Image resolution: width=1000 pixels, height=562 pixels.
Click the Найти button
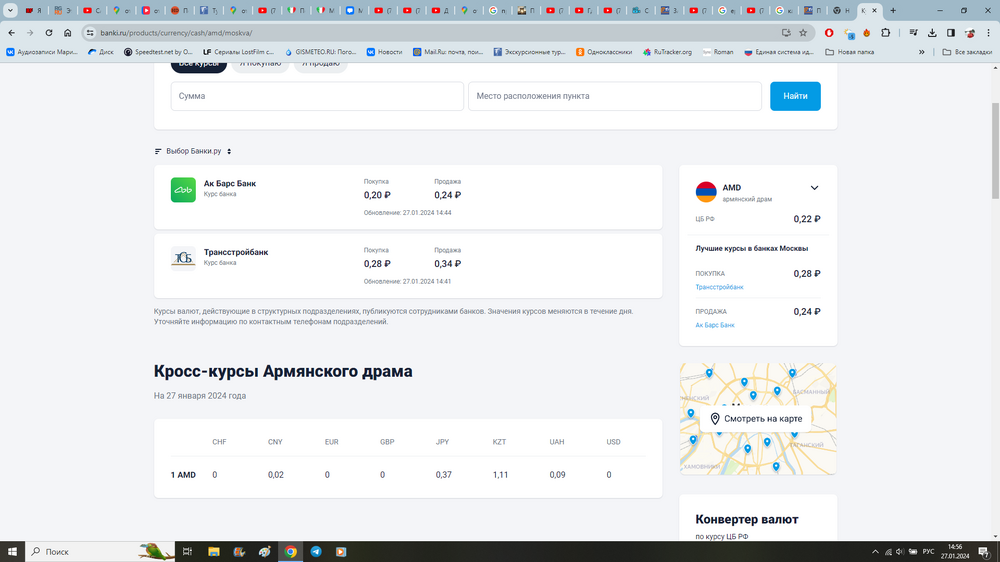pos(795,96)
